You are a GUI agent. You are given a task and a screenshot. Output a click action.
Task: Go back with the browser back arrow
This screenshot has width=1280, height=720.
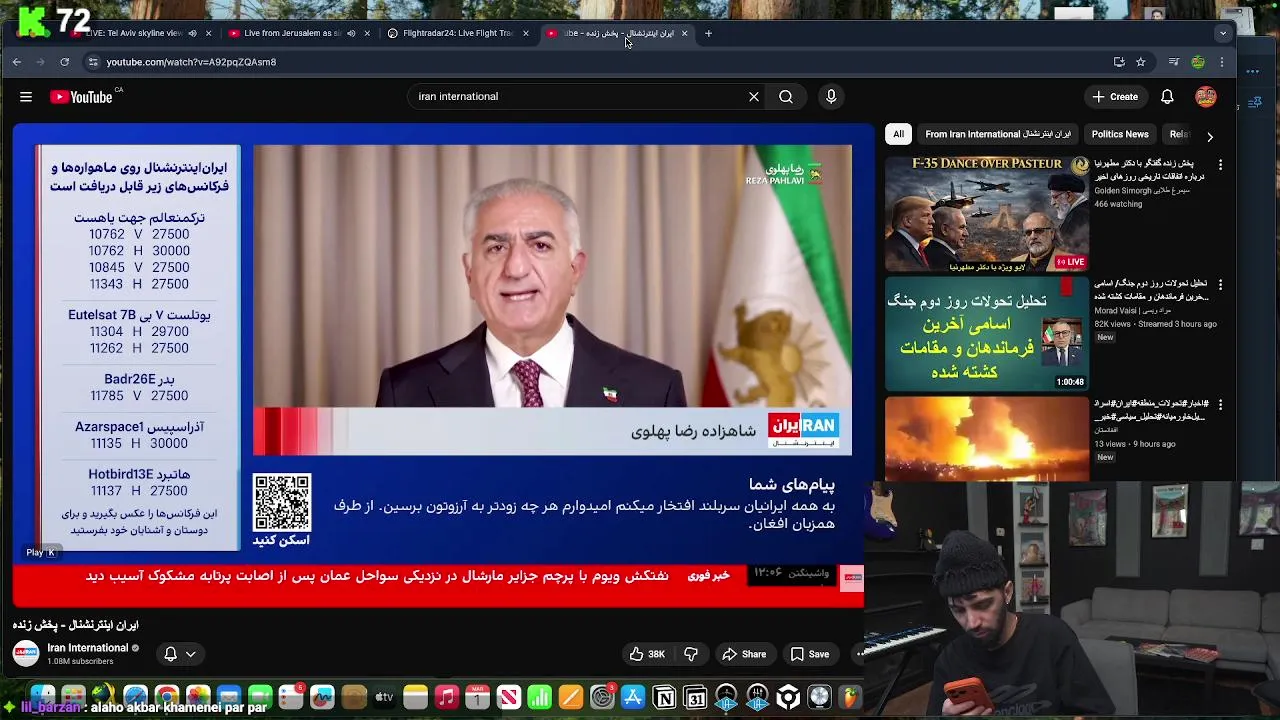click(17, 62)
